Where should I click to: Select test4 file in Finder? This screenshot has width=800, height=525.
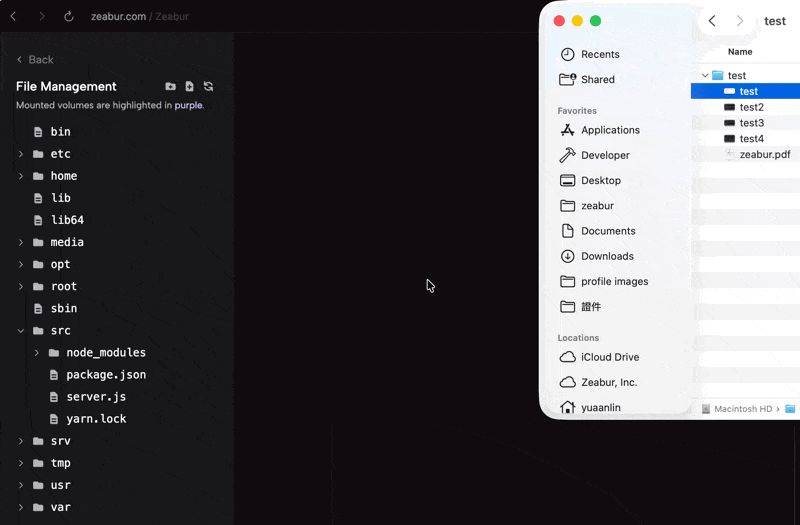pos(745,139)
